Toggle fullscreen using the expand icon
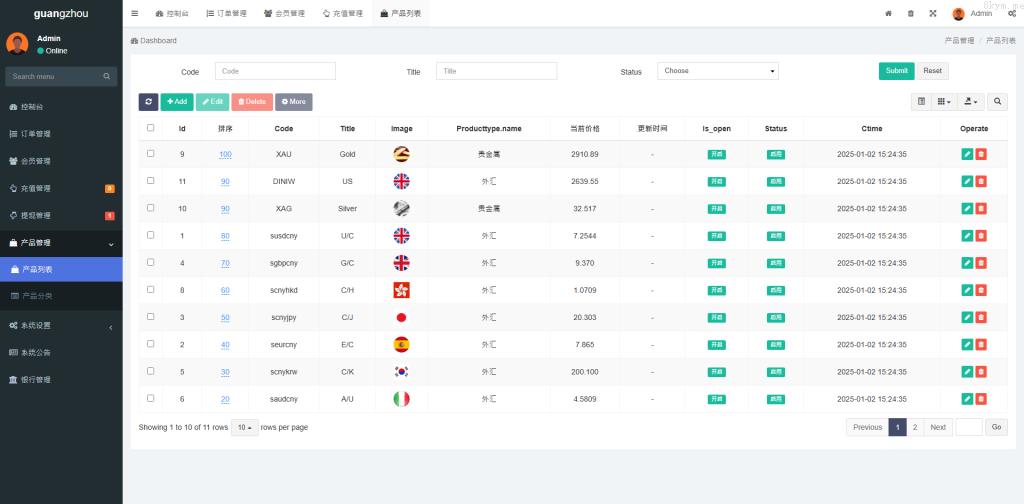This screenshot has width=1024, height=504. 932,13
